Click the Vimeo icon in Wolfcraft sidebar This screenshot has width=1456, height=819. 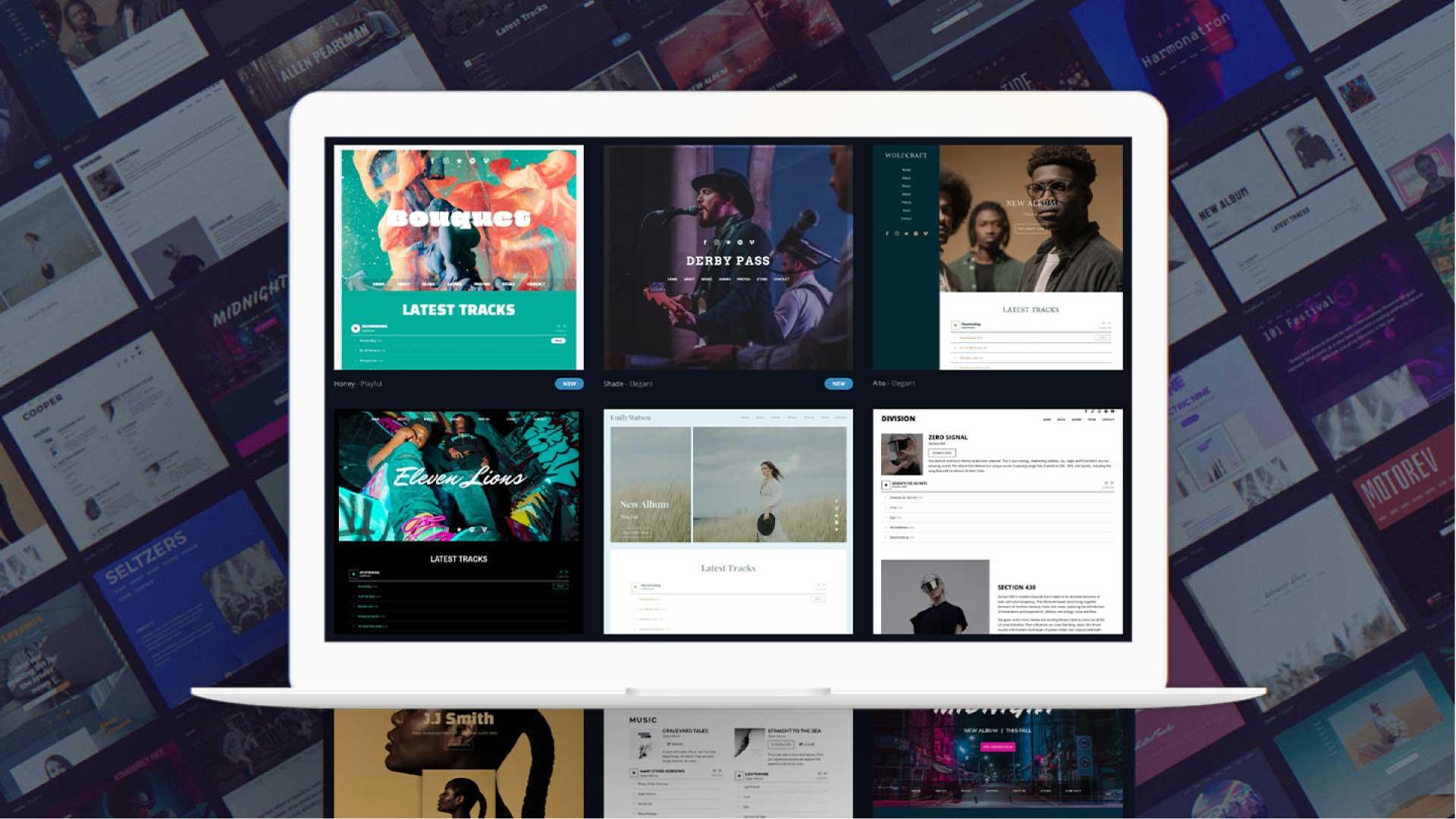tap(925, 234)
